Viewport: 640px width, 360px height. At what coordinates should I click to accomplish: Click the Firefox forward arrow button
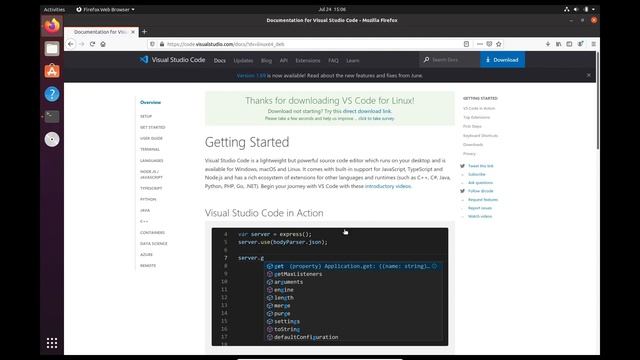click(82, 44)
